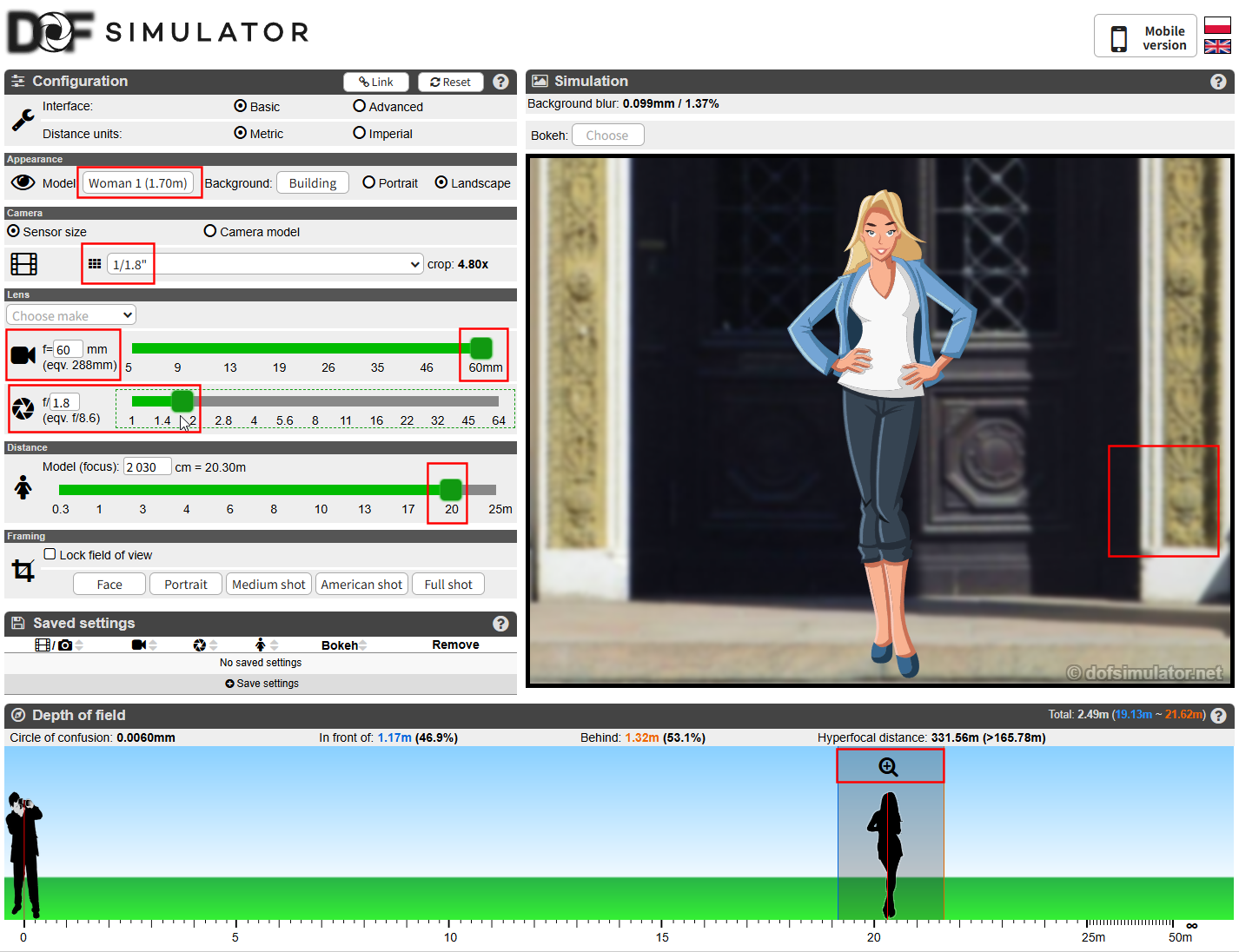
Task: Apply the Full shot framing preset
Action: (x=448, y=585)
